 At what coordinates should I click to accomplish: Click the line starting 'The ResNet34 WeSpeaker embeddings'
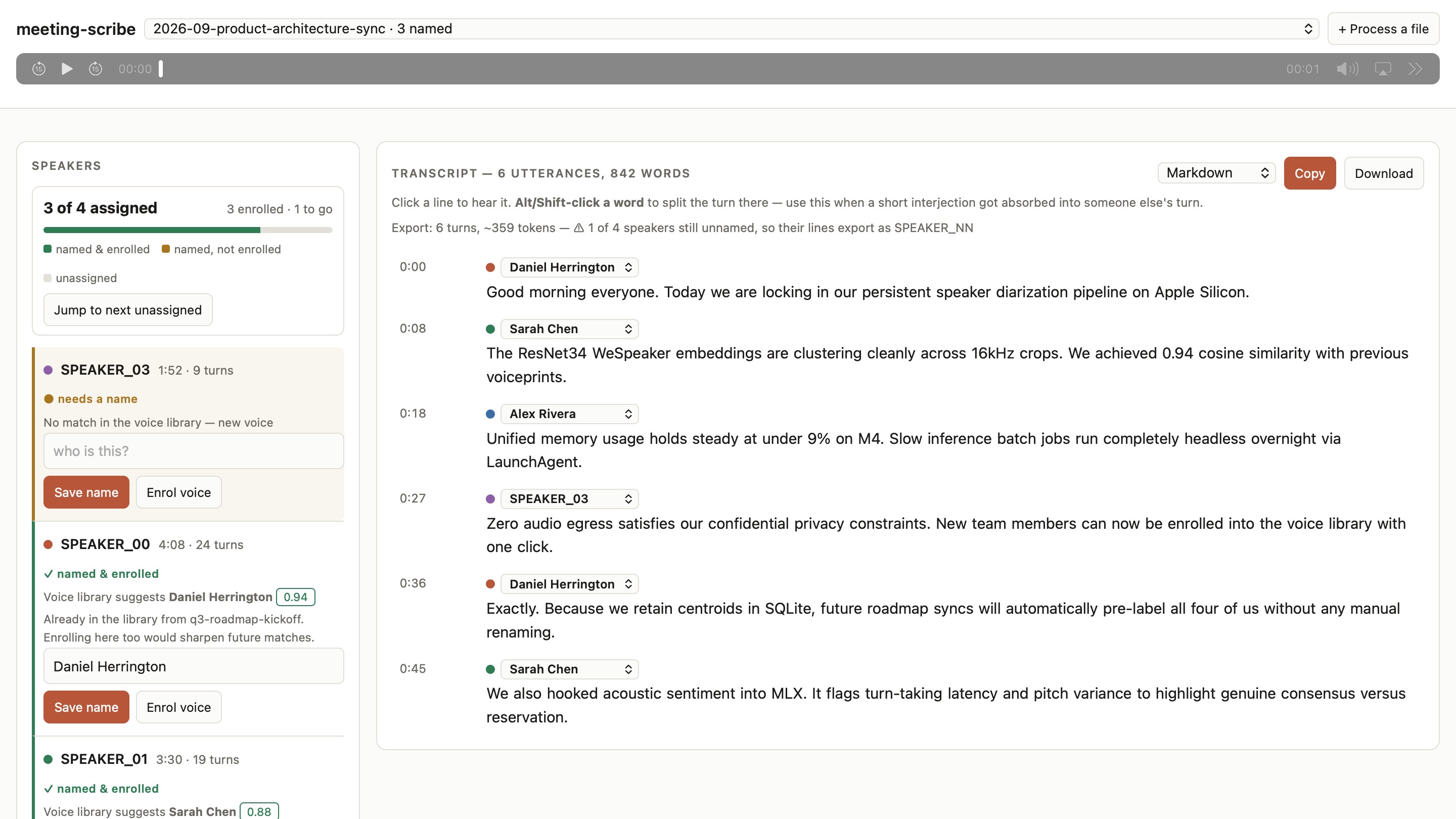click(x=947, y=365)
